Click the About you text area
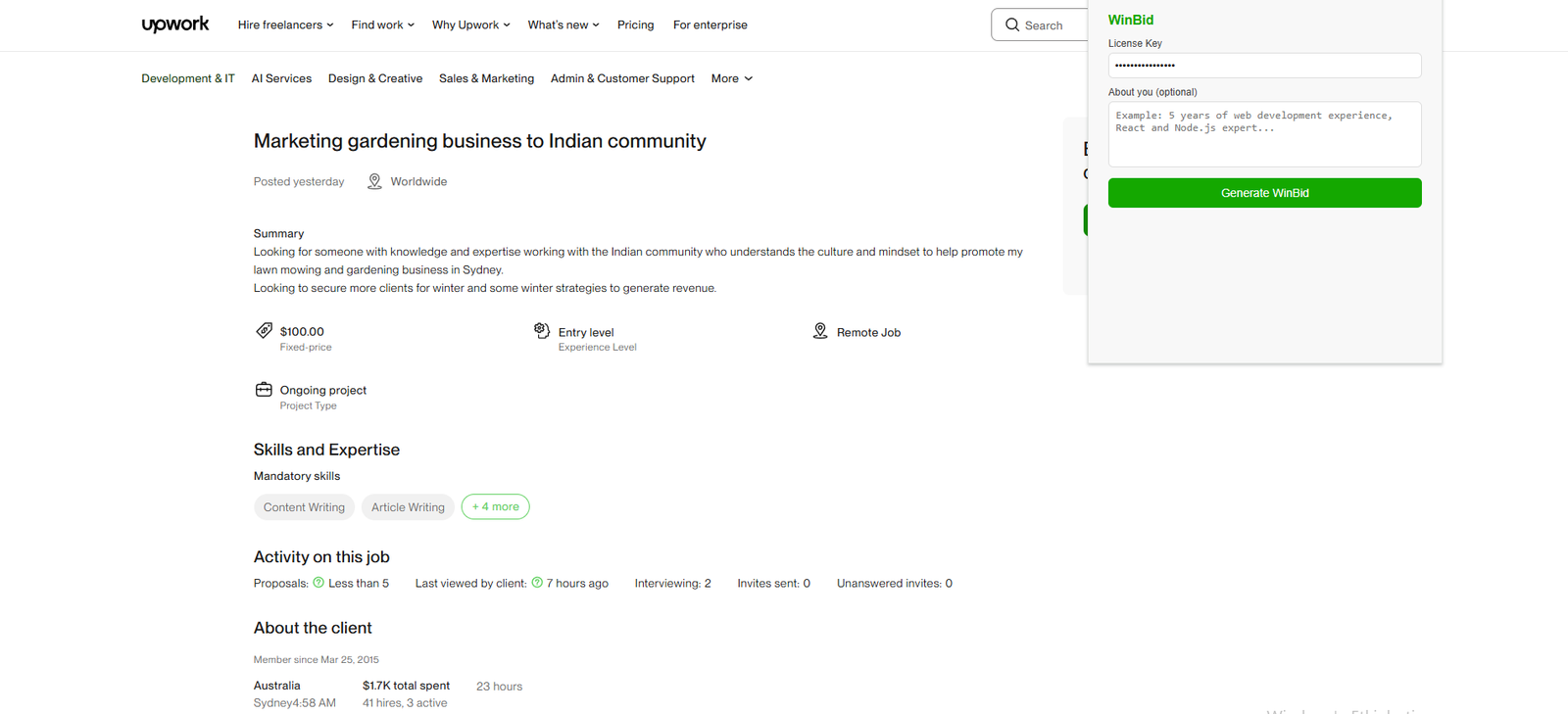 tap(1264, 134)
